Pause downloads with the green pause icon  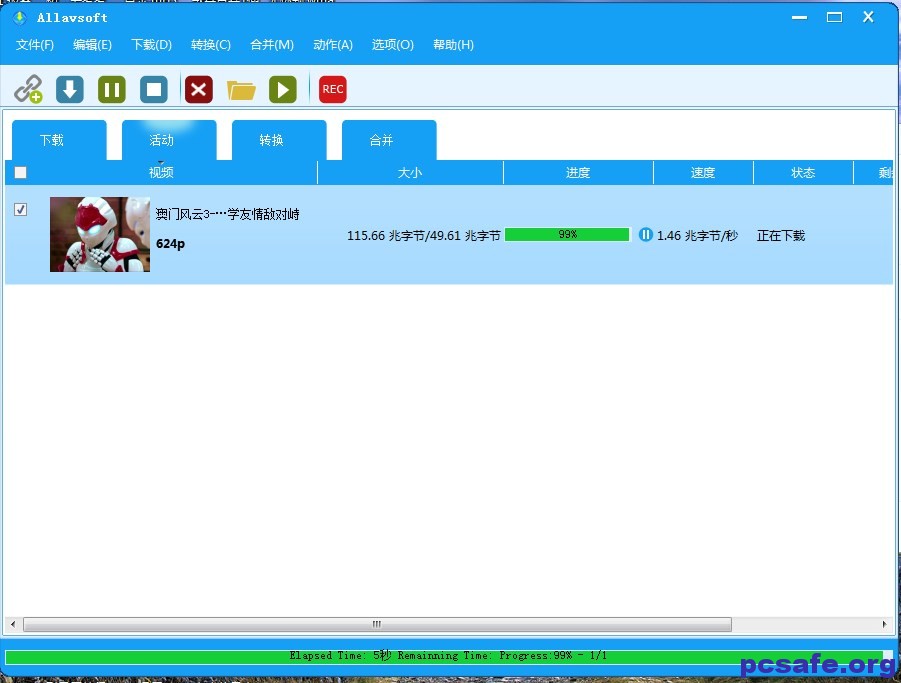coord(112,89)
